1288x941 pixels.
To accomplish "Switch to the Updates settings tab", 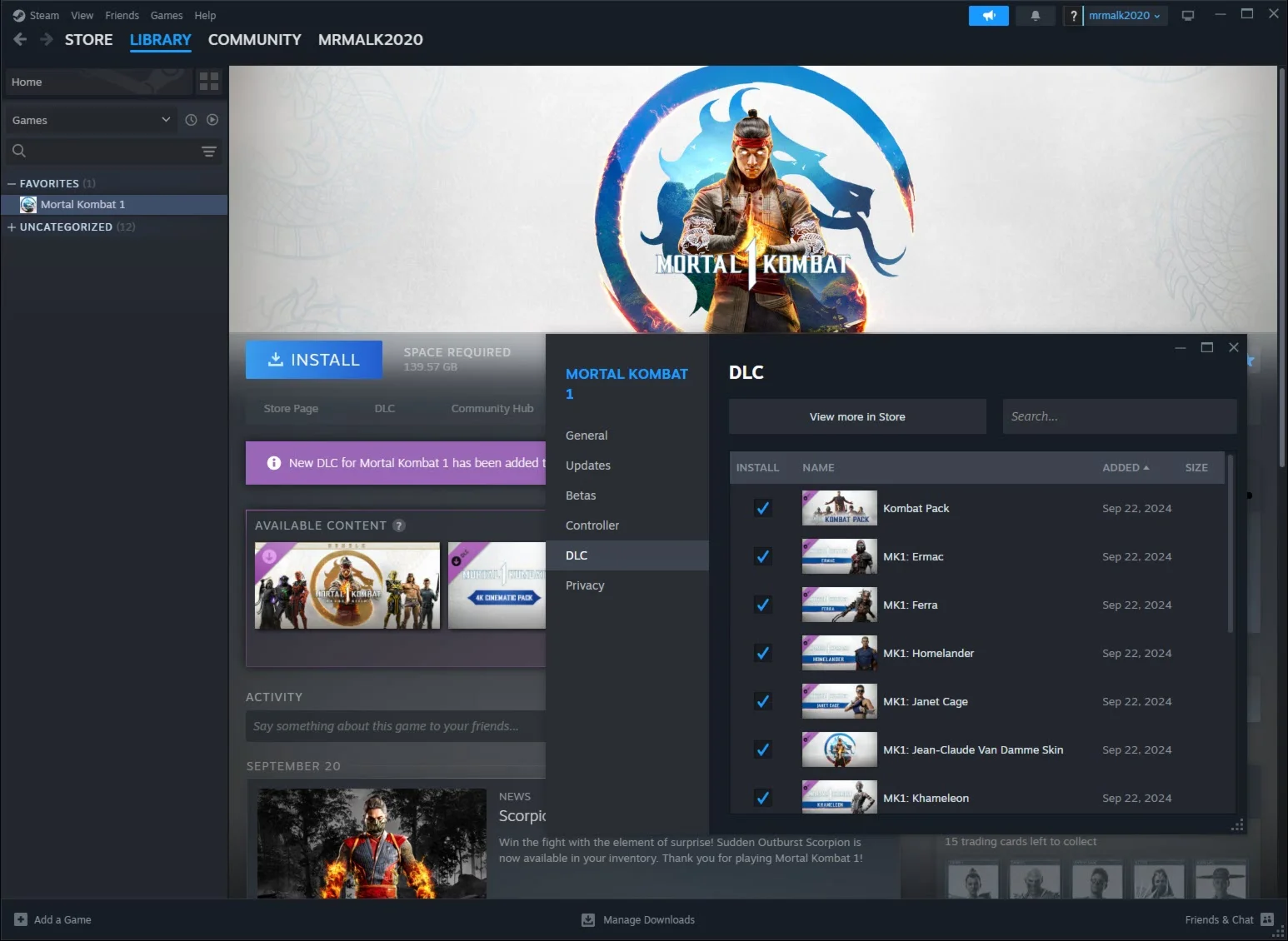I will (x=588, y=465).
